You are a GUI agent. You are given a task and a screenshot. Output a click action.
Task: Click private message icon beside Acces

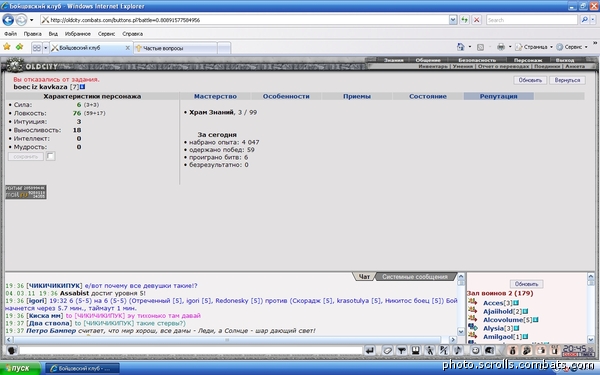tap(472, 302)
